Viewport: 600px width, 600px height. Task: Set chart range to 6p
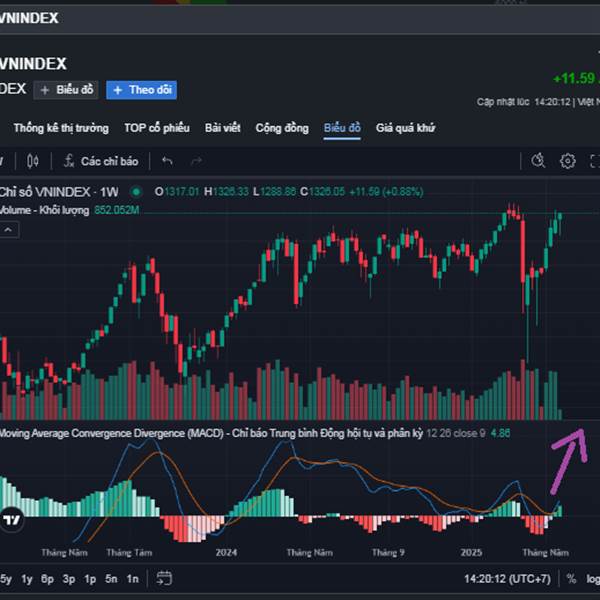[47, 579]
